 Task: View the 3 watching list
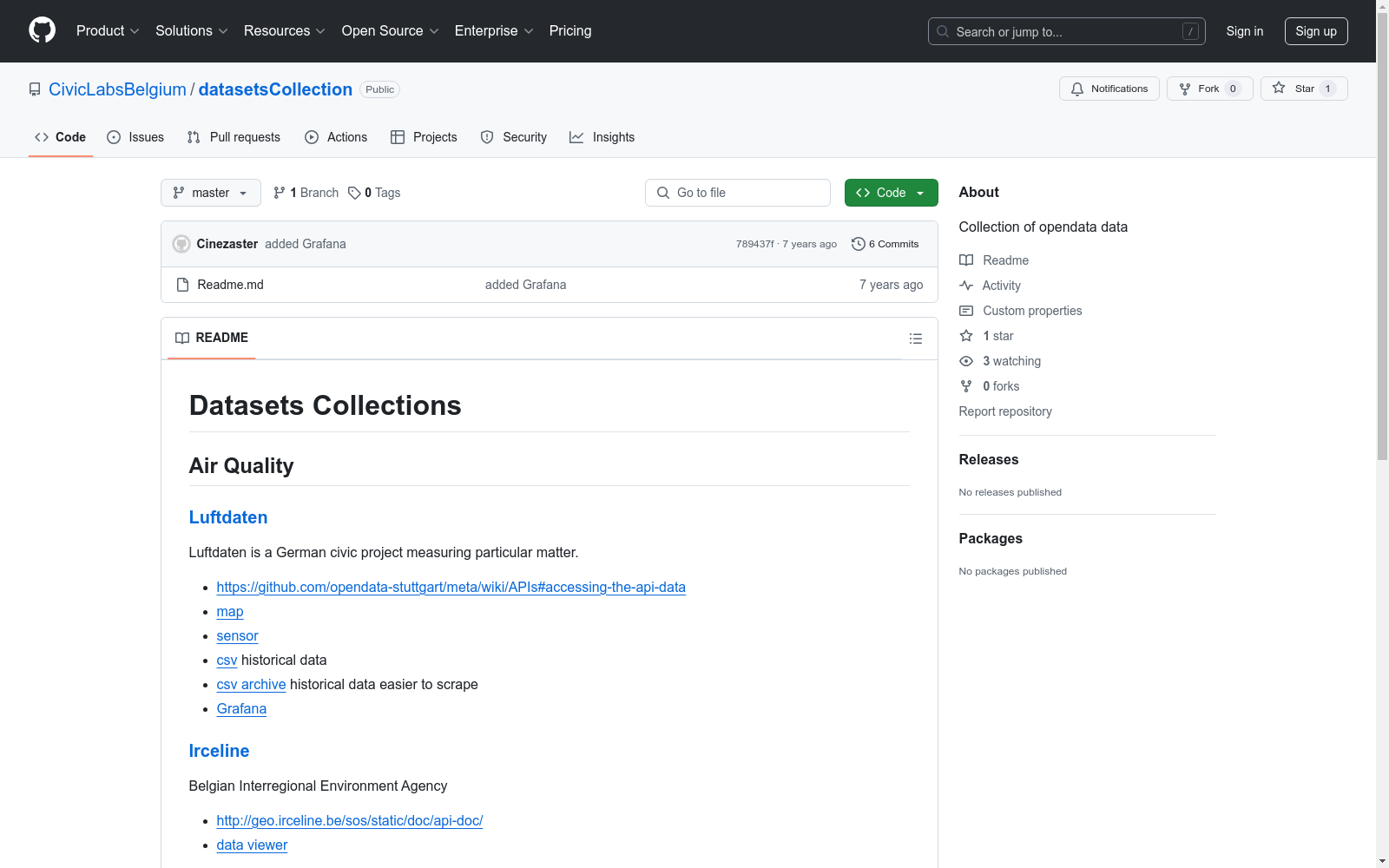[1011, 361]
